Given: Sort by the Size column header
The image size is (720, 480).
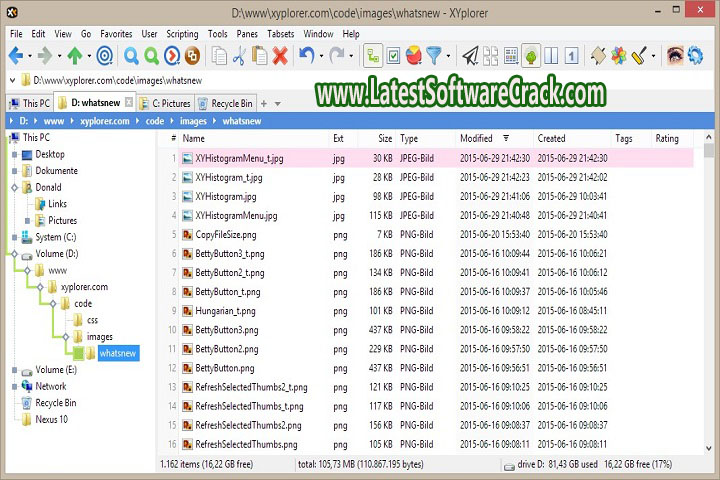Looking at the screenshot, I should [385, 139].
